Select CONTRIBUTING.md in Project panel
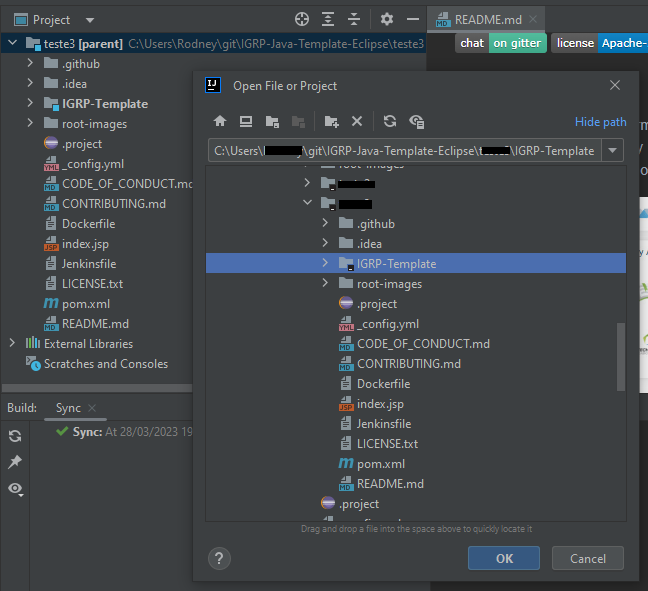 [105, 204]
